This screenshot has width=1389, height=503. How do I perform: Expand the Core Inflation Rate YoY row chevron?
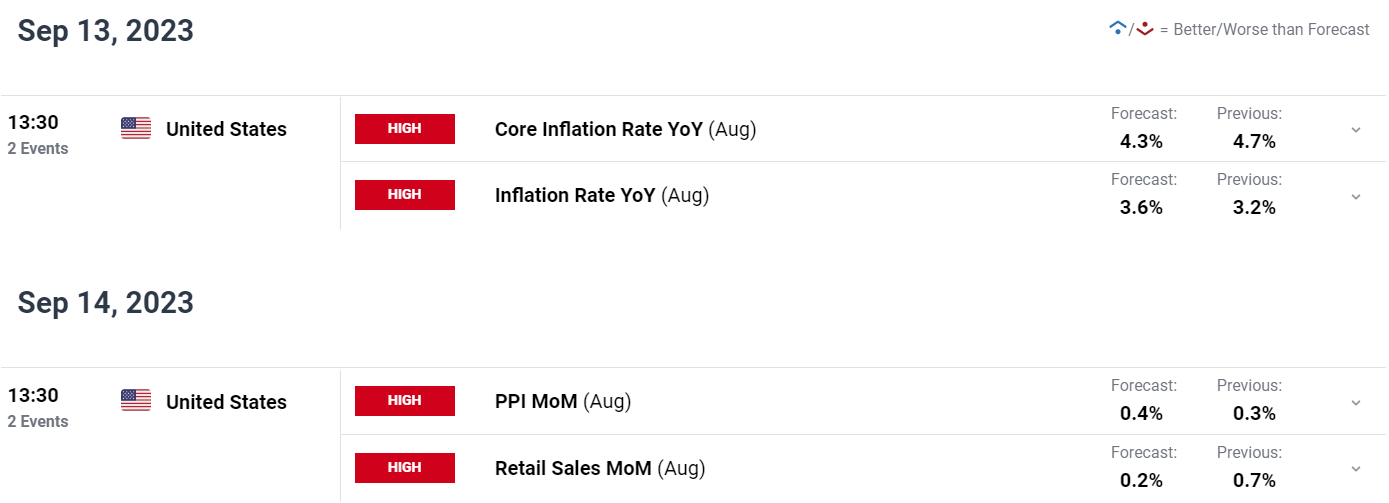click(x=1356, y=130)
